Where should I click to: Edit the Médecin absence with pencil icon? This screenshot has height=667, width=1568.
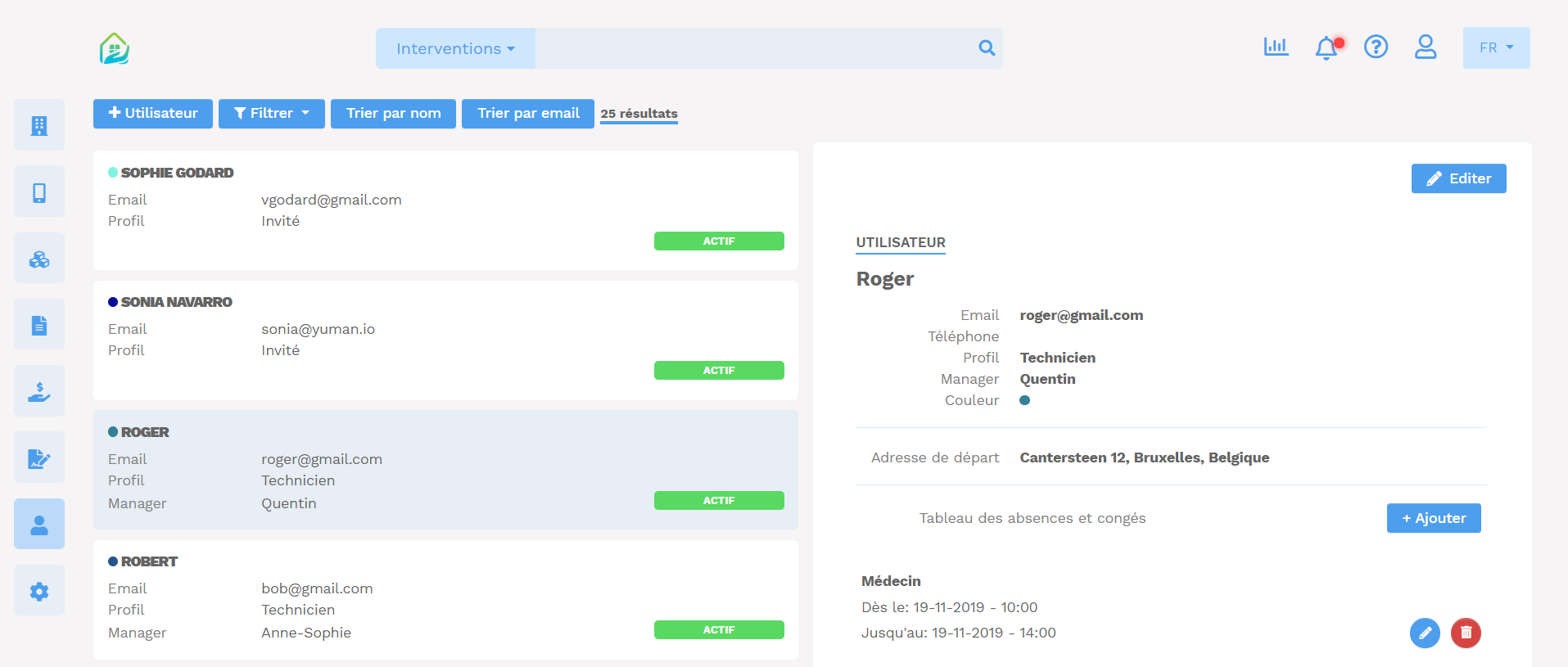pos(1425,633)
